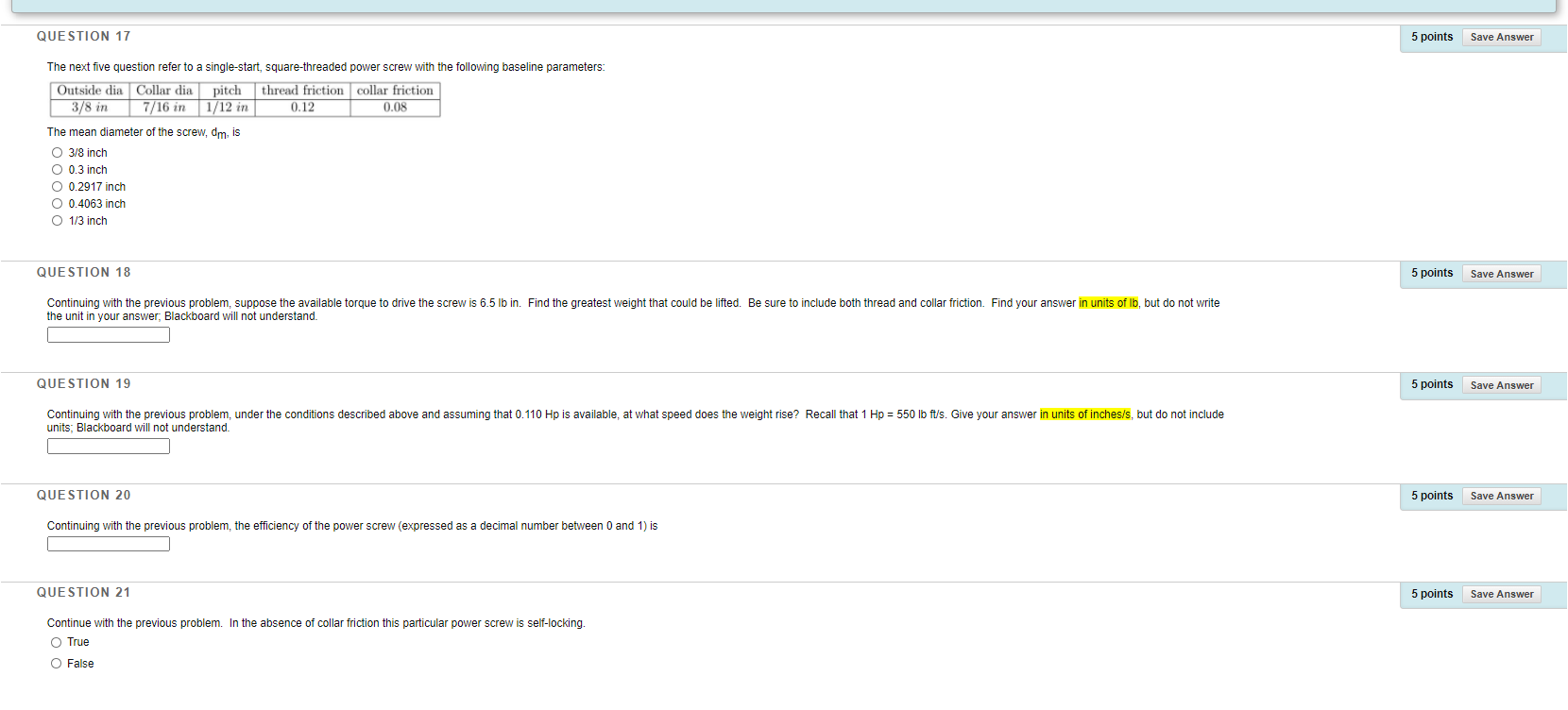Select True for Question 21
1568x710 pixels.
coord(57,643)
